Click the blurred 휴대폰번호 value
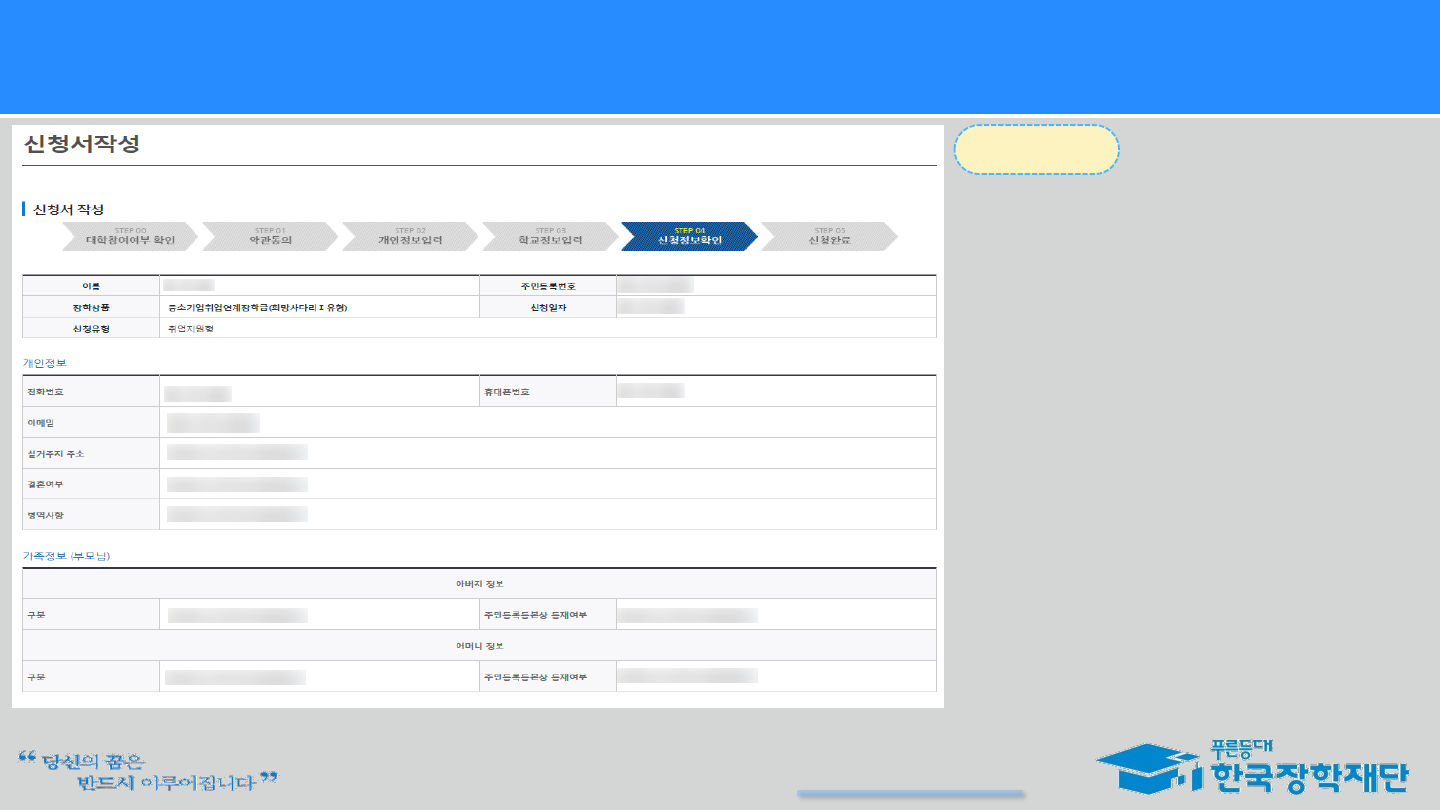Screen dimensions: 1440x810 [x=650, y=391]
